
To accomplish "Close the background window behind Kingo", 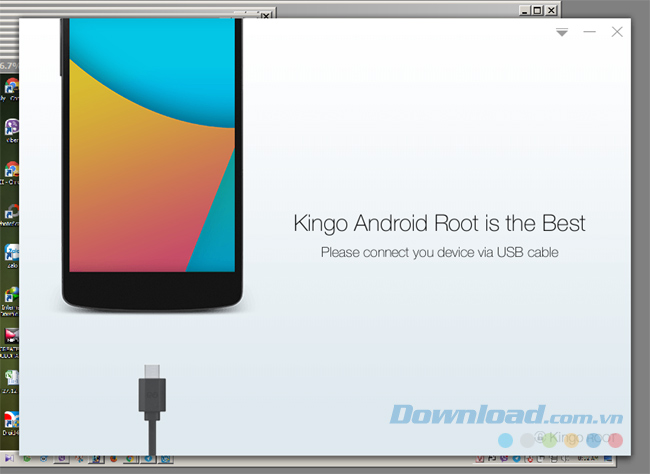I will coord(552,11).
